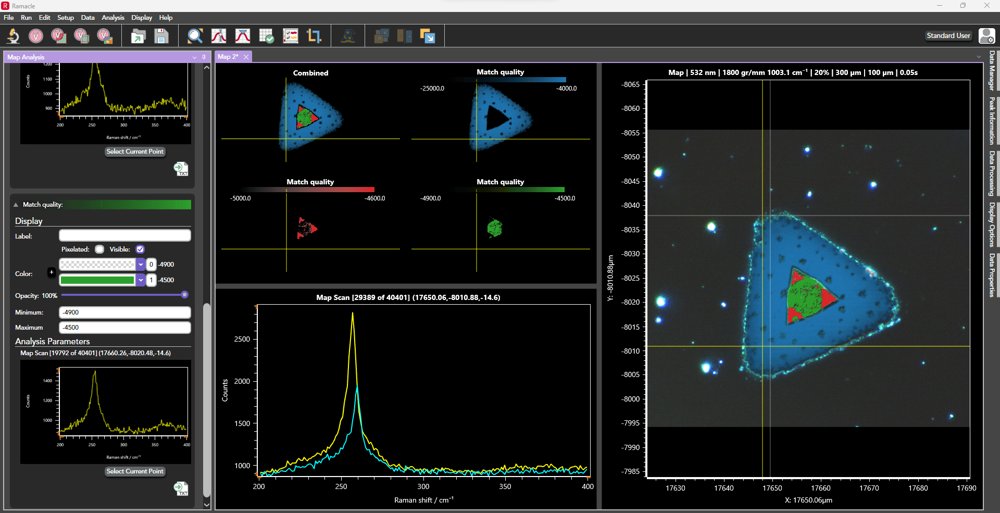Image resolution: width=1000 pixels, height=513 pixels.
Task: Export TXT icon below Map Scan 19792 spectrum
Action: tap(180, 489)
